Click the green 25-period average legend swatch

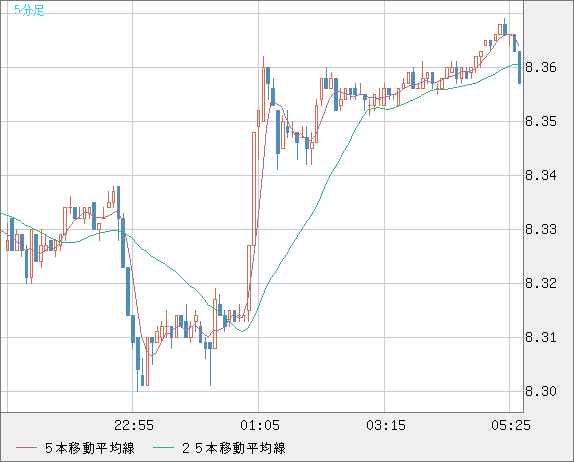tap(163, 448)
